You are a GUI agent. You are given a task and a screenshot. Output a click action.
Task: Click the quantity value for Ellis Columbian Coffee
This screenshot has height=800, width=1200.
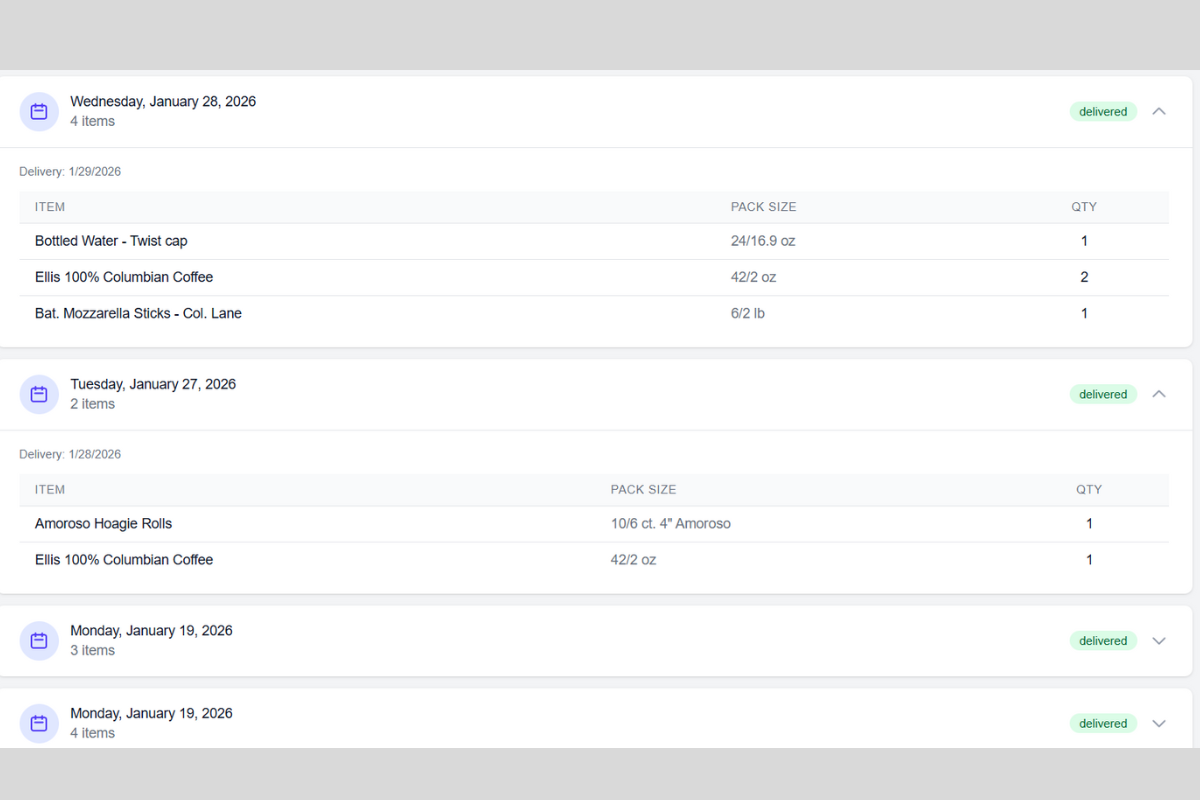click(1084, 277)
